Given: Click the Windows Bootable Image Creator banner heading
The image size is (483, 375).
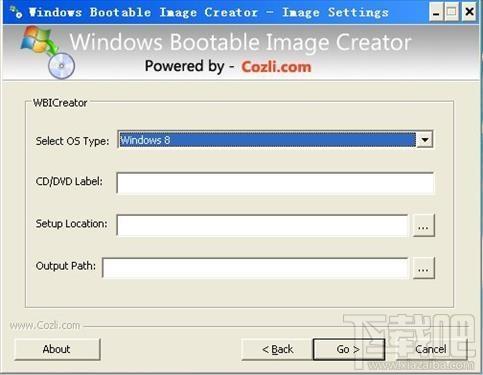Looking at the screenshot, I should (240, 42).
